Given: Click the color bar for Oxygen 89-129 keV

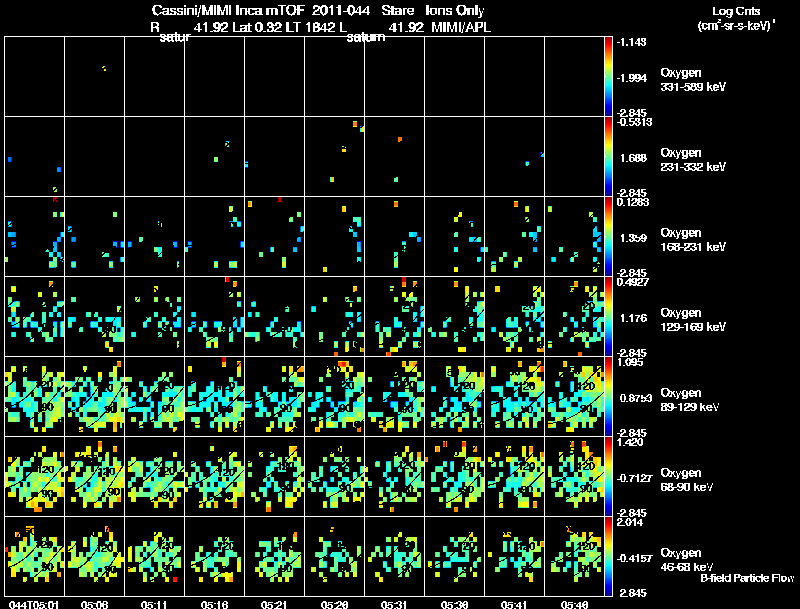Looking at the screenshot, I should click(608, 396).
